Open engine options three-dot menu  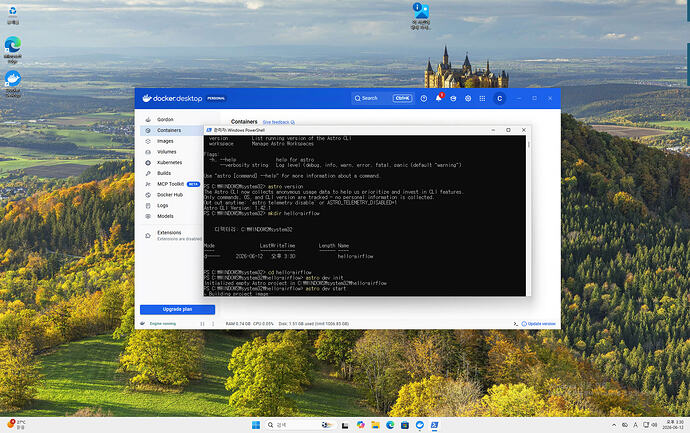213,324
